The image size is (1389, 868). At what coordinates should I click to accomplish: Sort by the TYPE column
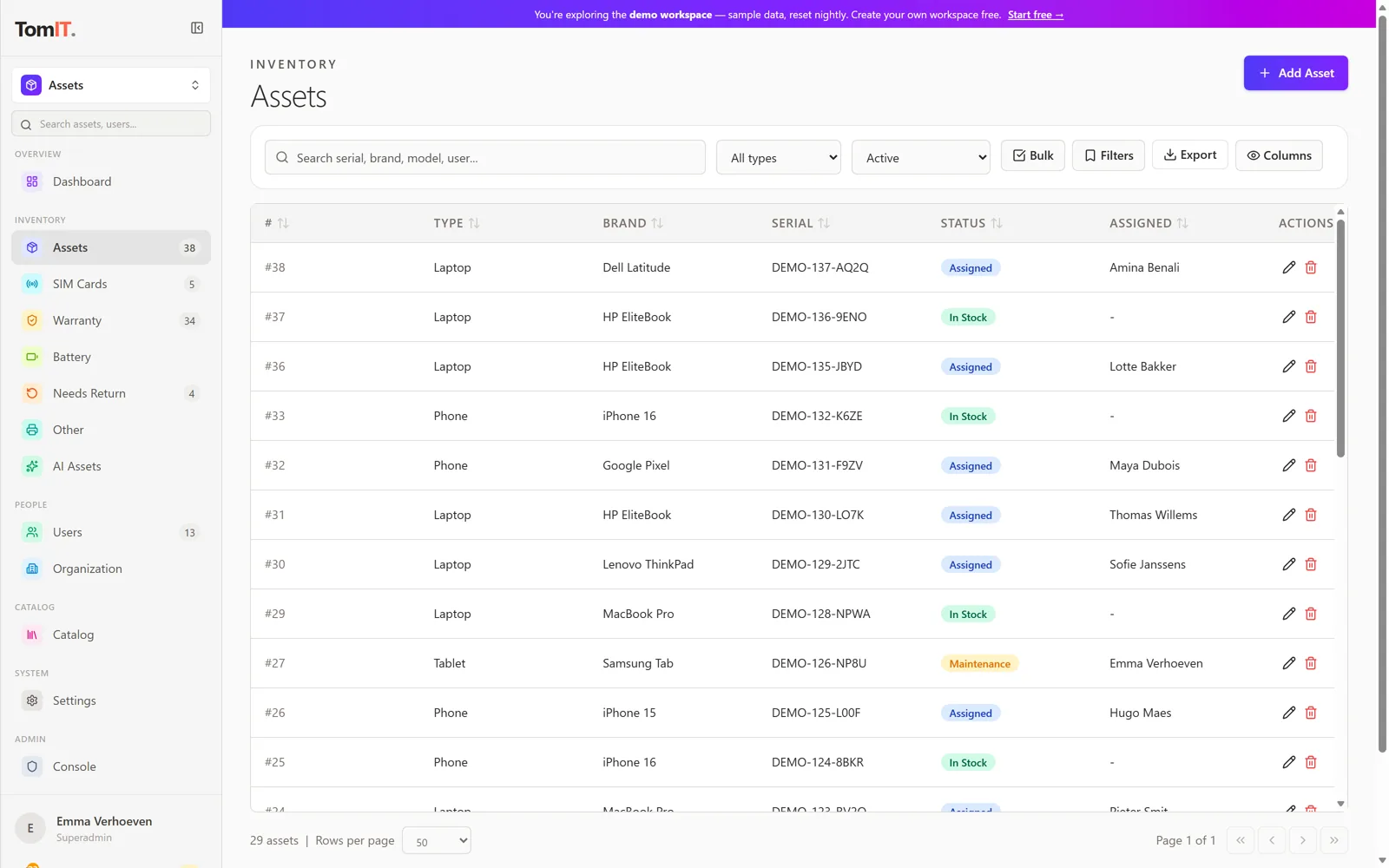[x=457, y=223]
